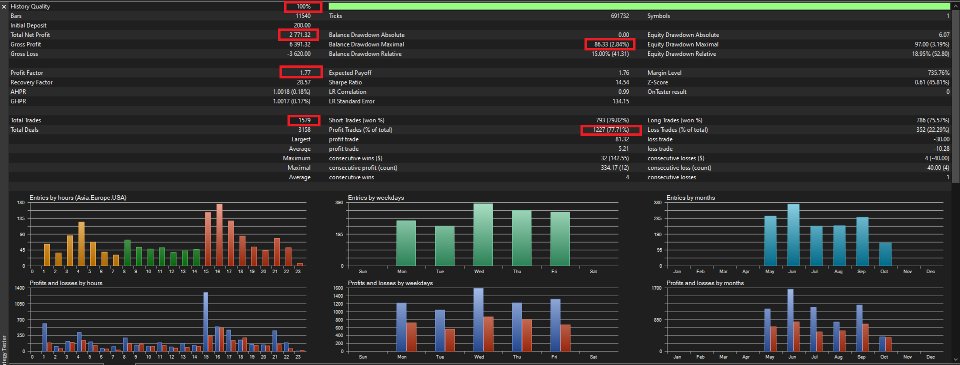
Task: Click the hour 8 green bar in Entries by hours
Action: (x=127, y=254)
